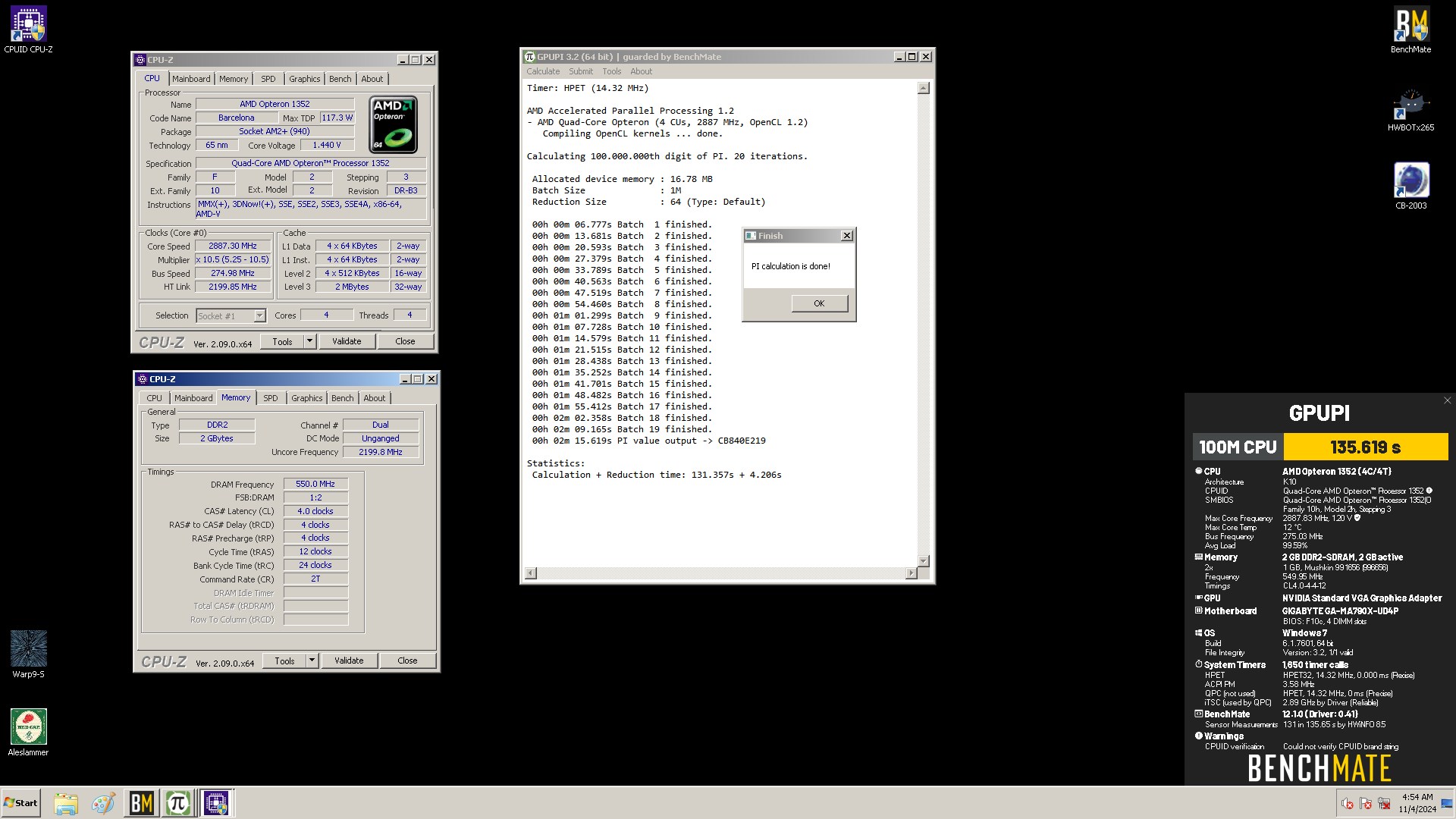Screen dimensions: 1456x819
Task: Click Tools button in bottom CPU-Z window
Action: 284,661
